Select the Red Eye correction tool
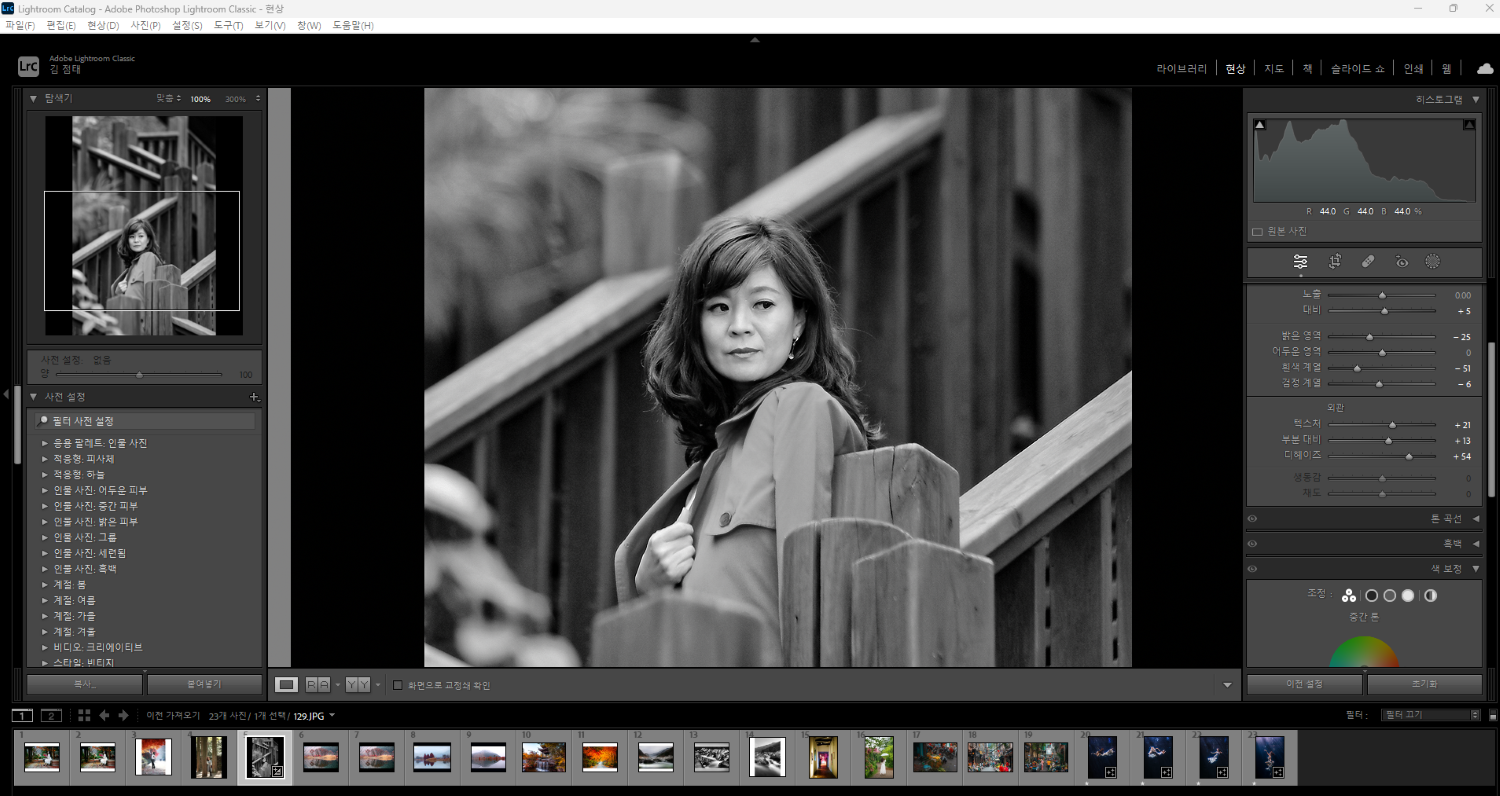 point(1402,262)
